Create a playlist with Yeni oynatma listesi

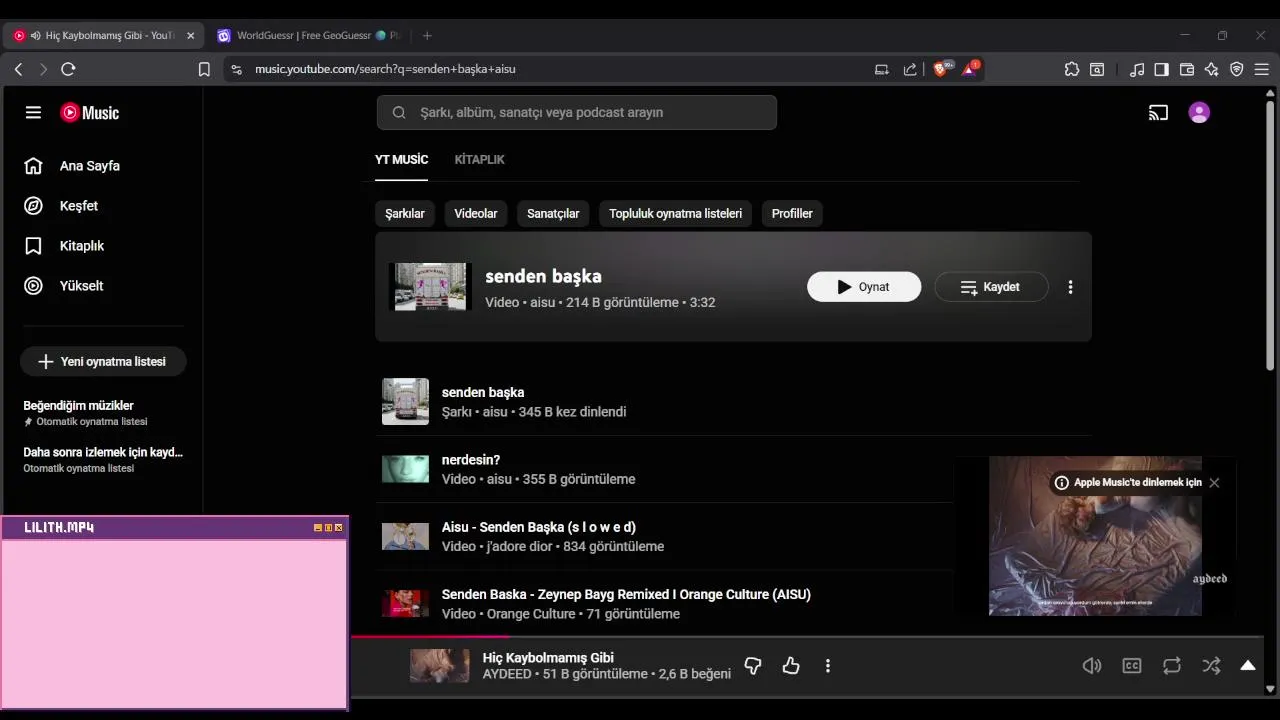(103, 361)
